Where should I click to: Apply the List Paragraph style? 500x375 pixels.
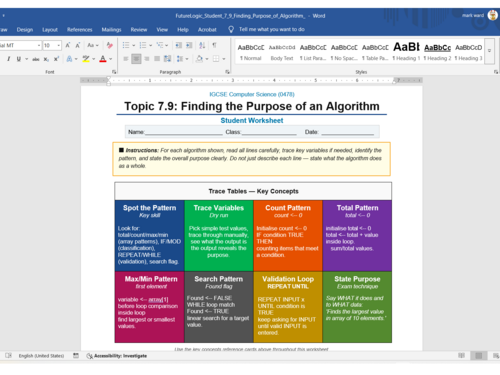pyautogui.click(x=313, y=51)
